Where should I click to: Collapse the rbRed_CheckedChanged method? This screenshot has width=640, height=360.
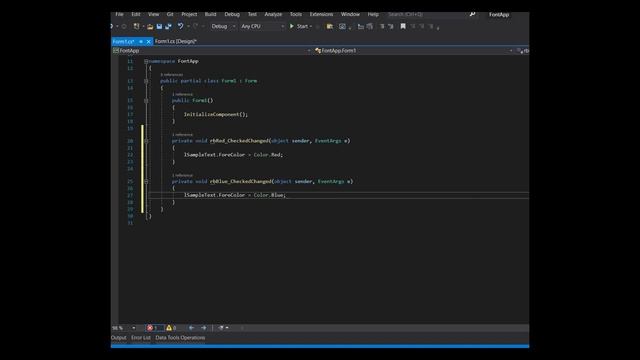pos(146,141)
